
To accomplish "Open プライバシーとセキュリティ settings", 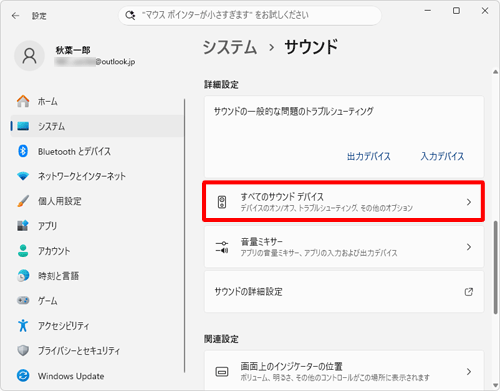I will 97,350.
